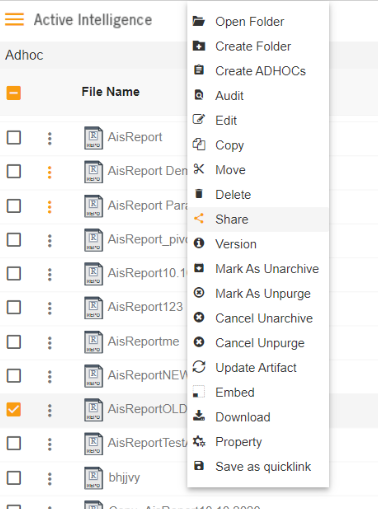
Task: Open three-dot menu for AisReport10.1 row
Action: [x=50, y=275]
